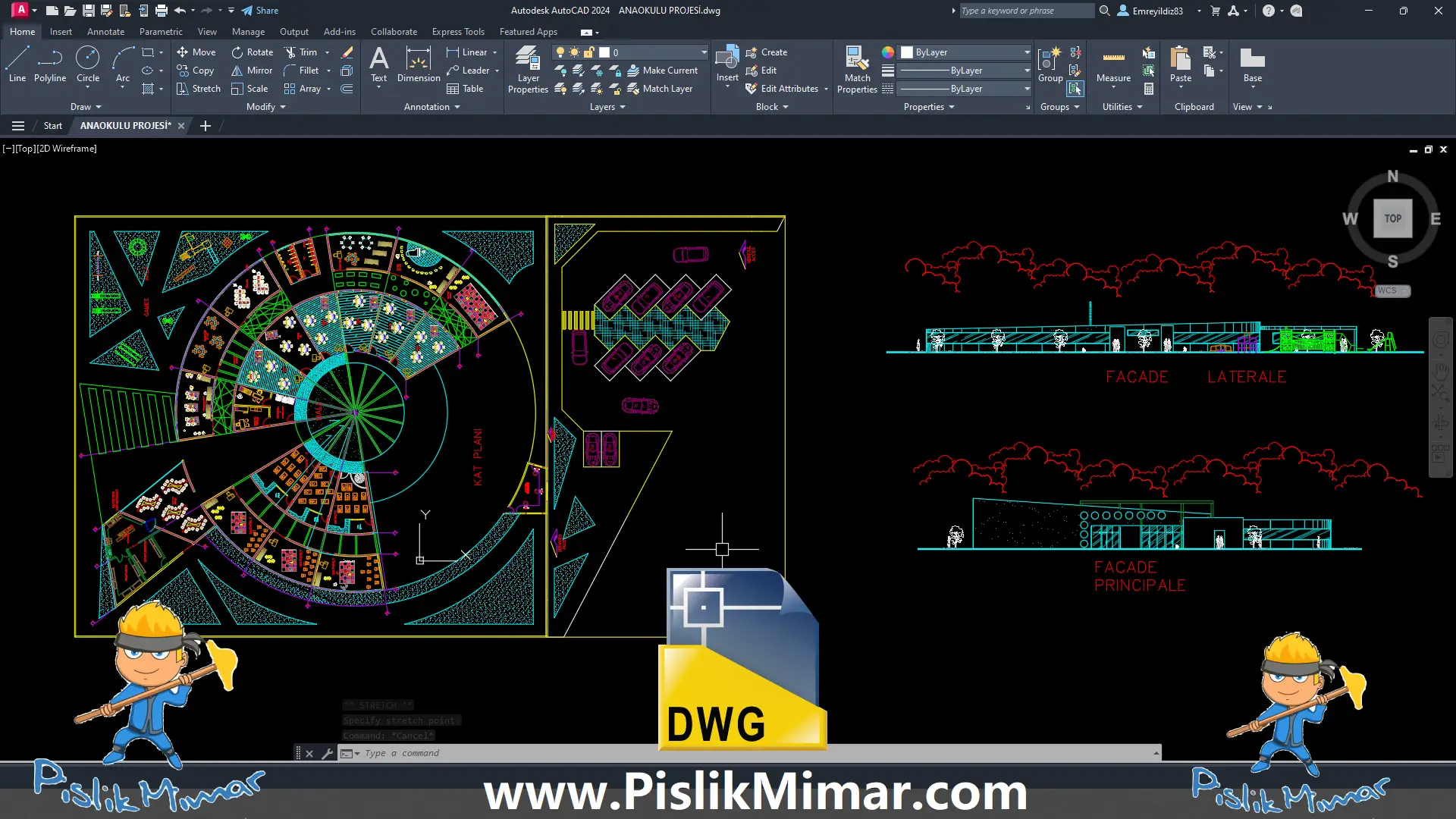Toggle layer 0 lock padlock
This screenshot has width=1456, height=819.
click(x=588, y=52)
